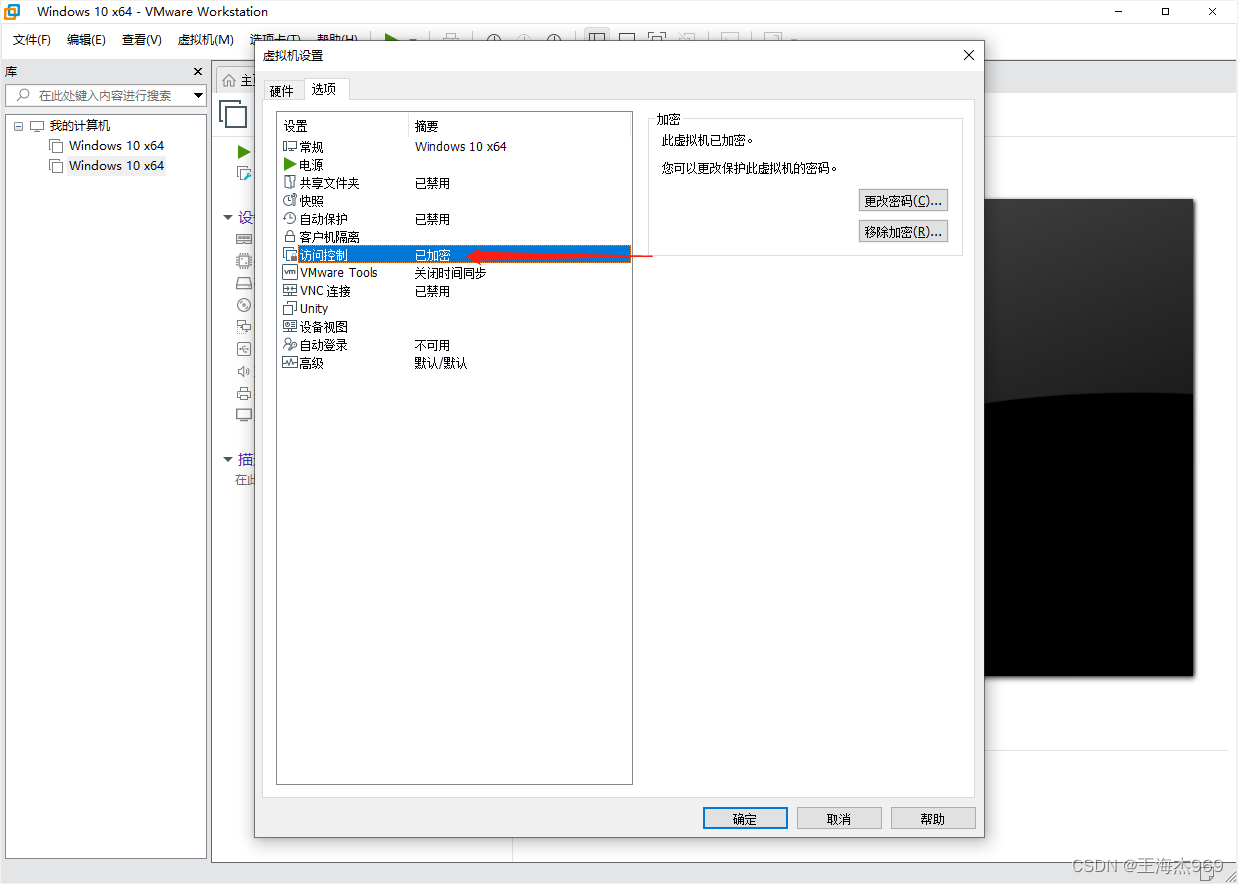Open the 文件(F) menu
The width and height of the screenshot is (1238, 884).
tap(32, 40)
